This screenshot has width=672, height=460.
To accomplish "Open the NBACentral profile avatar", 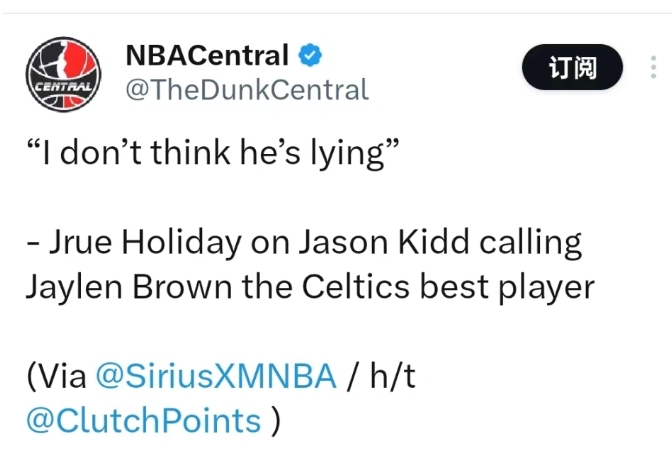I will pos(63,71).
